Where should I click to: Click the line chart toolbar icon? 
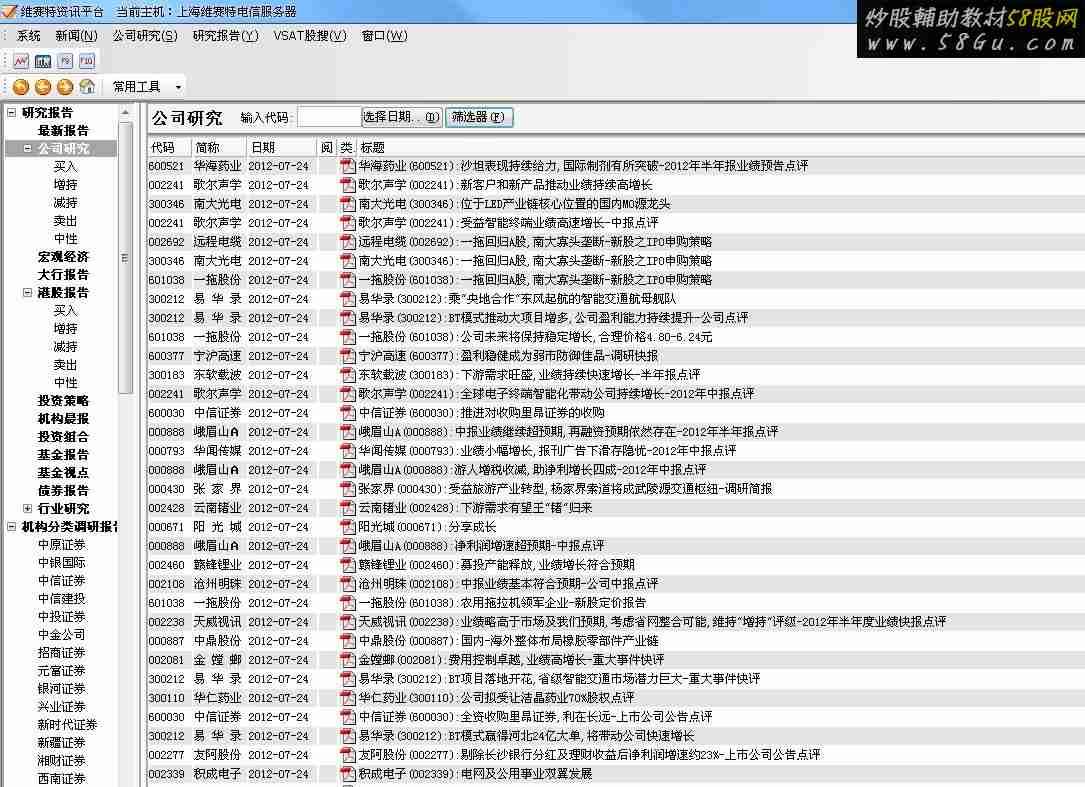click(x=21, y=61)
